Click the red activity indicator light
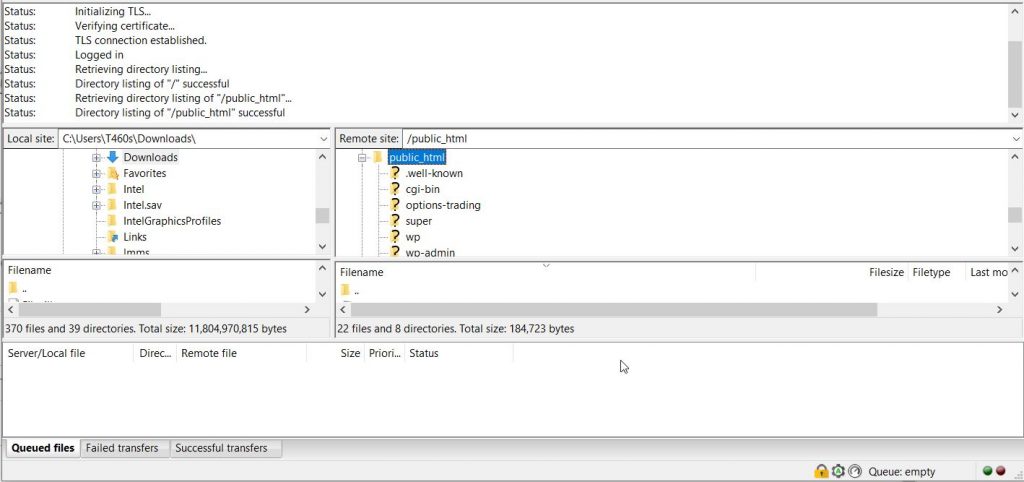This screenshot has height=482, width=1024. point(1000,471)
